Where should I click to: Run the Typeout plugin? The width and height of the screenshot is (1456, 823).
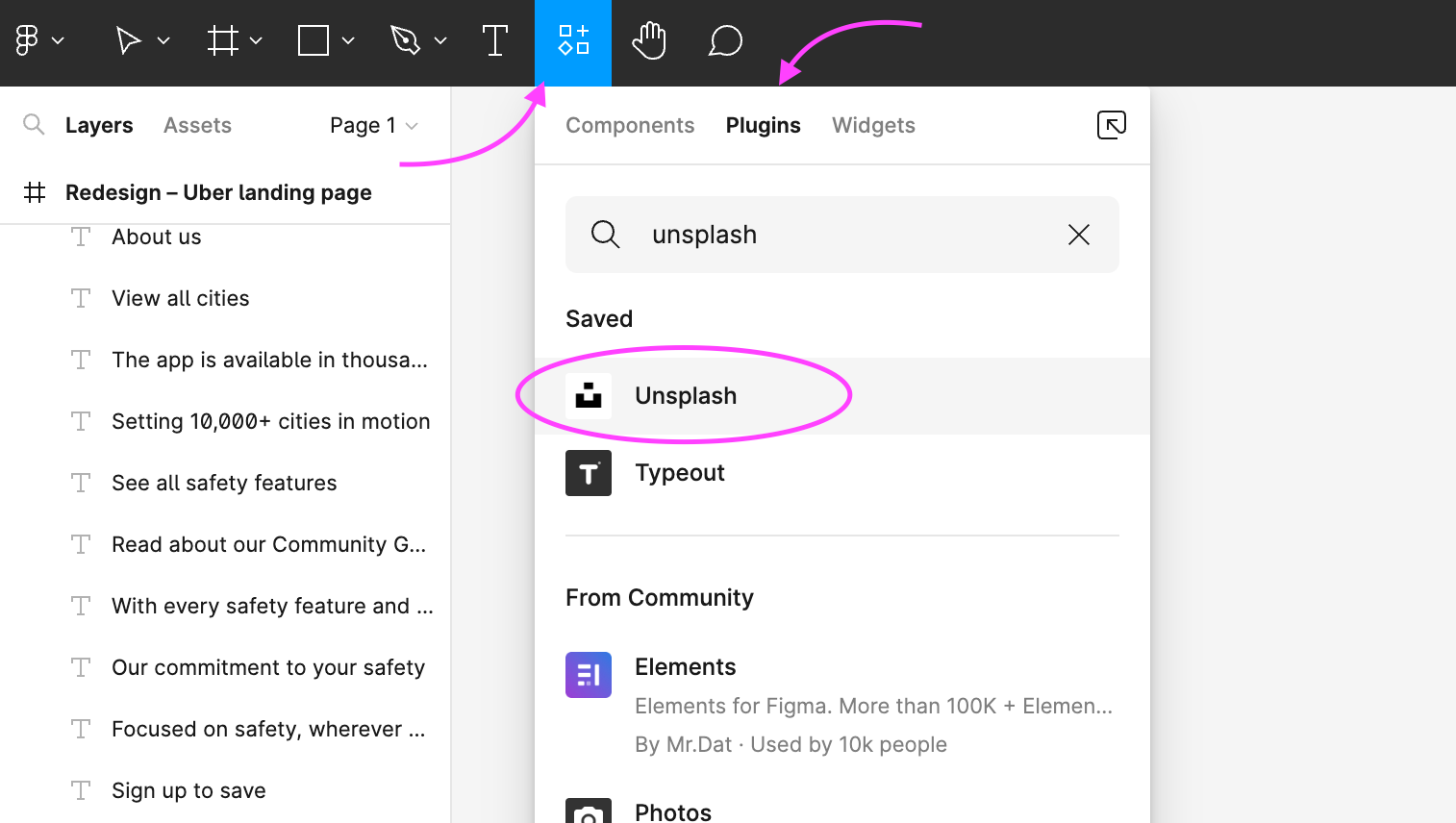pos(842,473)
